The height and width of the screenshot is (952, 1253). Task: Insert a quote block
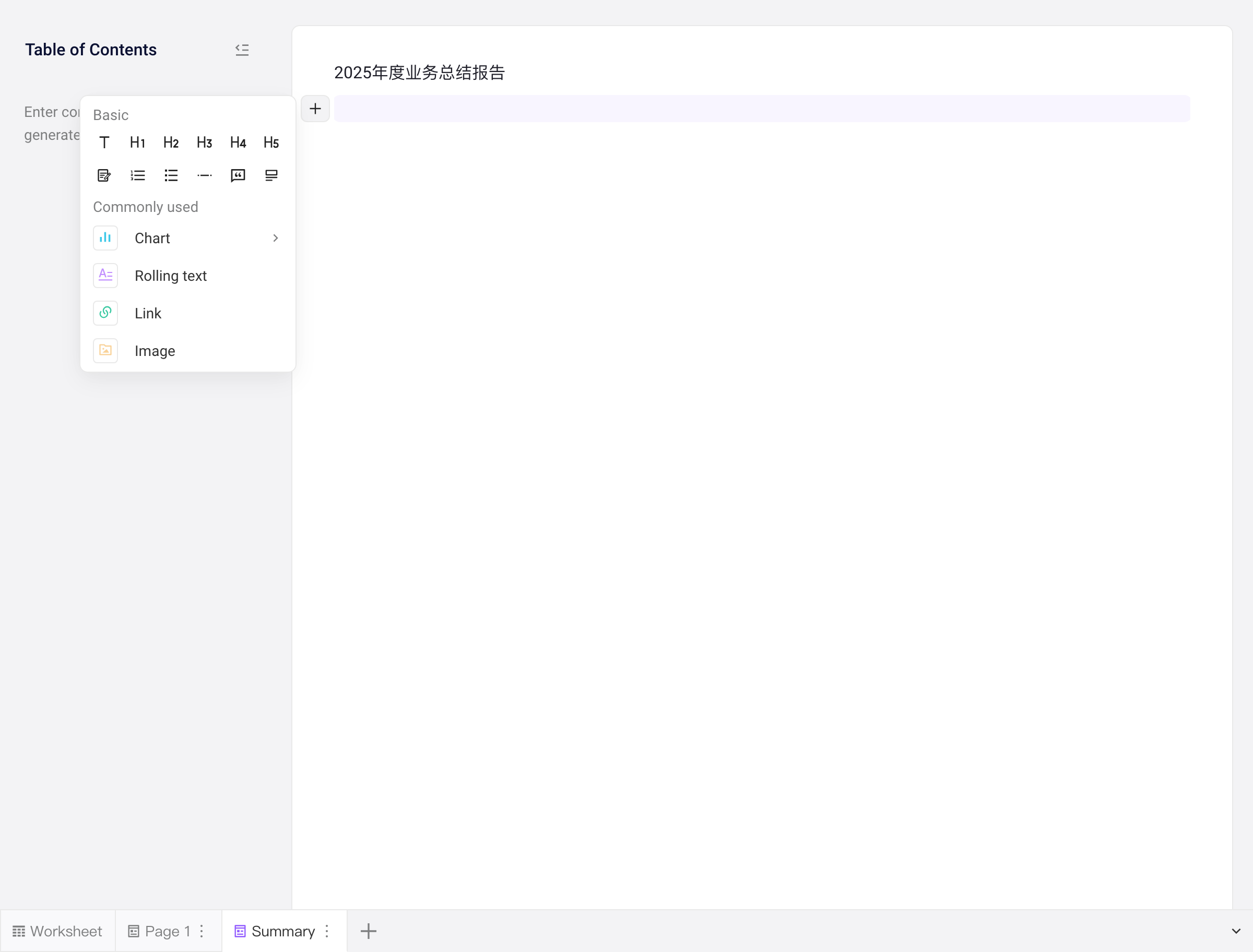click(238, 176)
